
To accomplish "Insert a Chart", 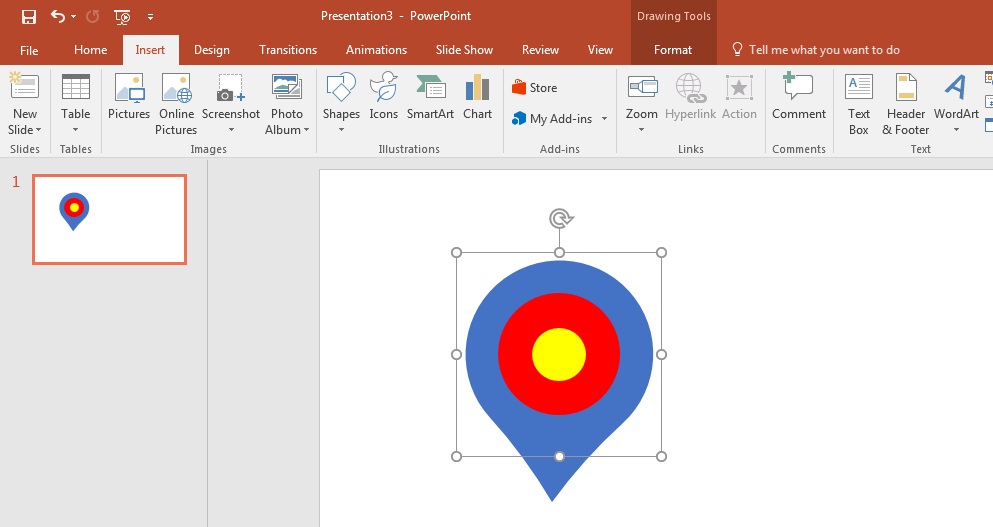I will (x=478, y=97).
